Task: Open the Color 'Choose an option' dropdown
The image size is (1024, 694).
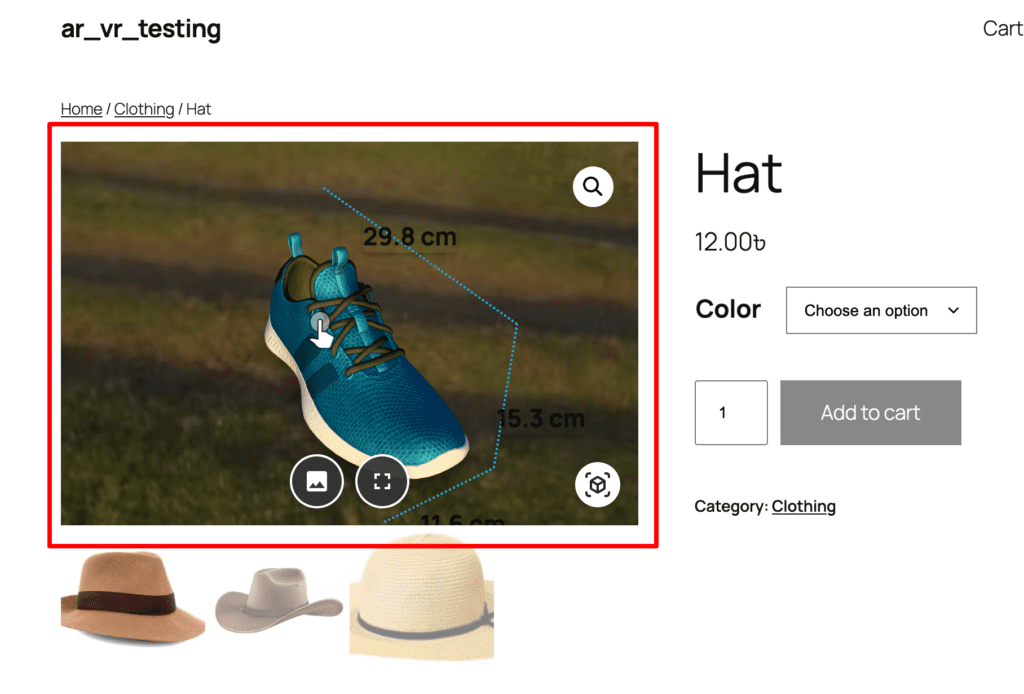Action: point(880,311)
